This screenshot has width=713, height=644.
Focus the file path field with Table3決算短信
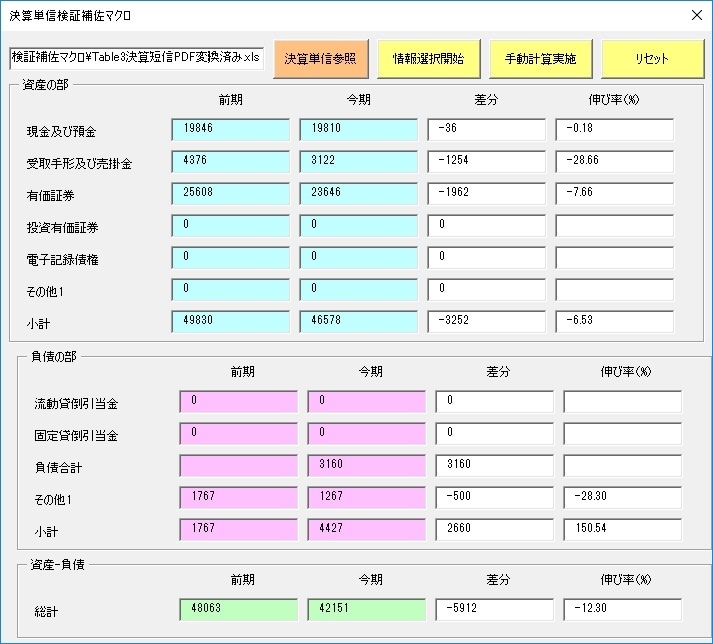[136, 58]
